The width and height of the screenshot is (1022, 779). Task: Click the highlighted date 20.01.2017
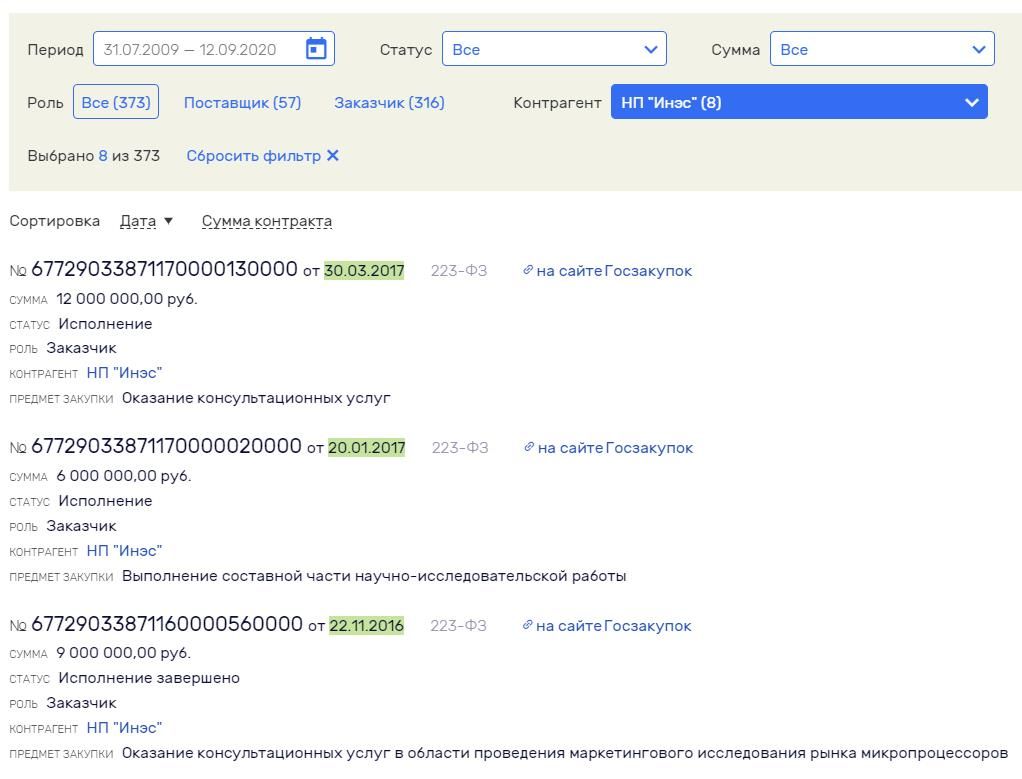coord(366,448)
